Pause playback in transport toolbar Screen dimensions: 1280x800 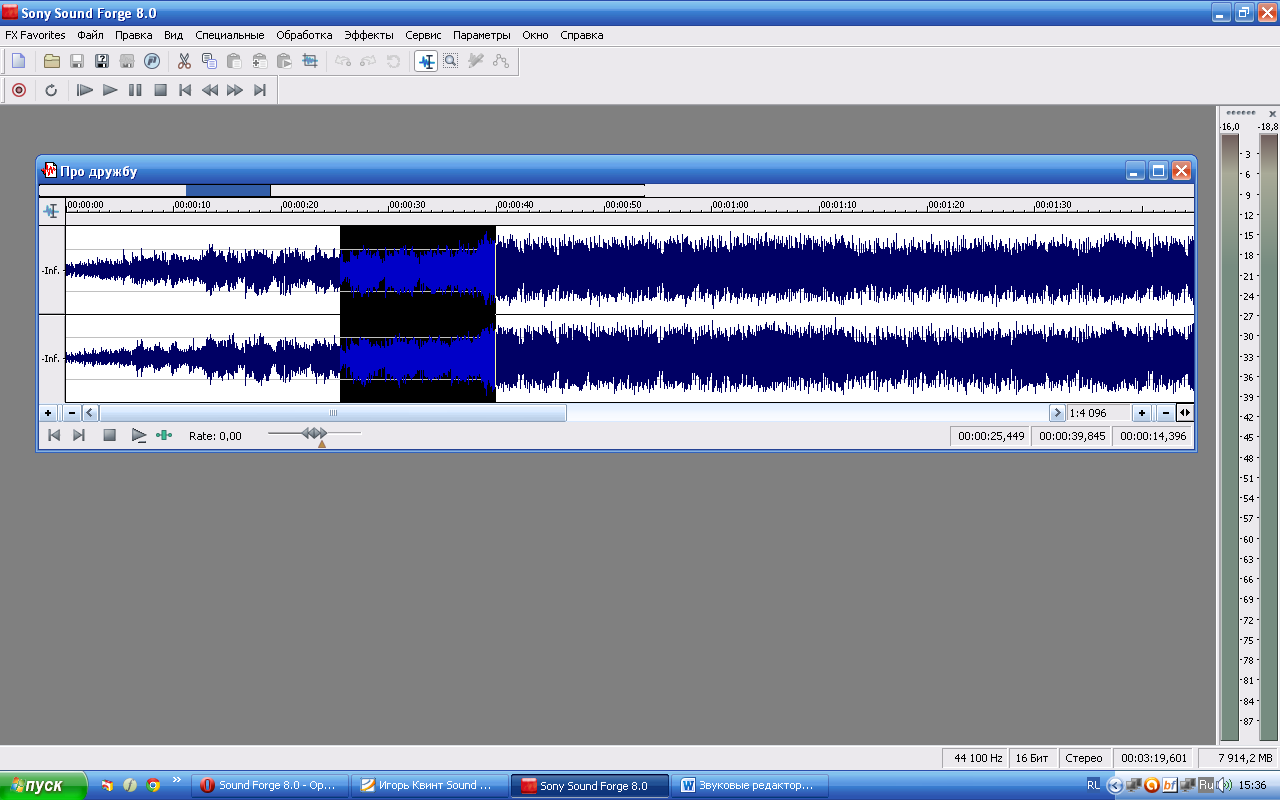coord(135,90)
